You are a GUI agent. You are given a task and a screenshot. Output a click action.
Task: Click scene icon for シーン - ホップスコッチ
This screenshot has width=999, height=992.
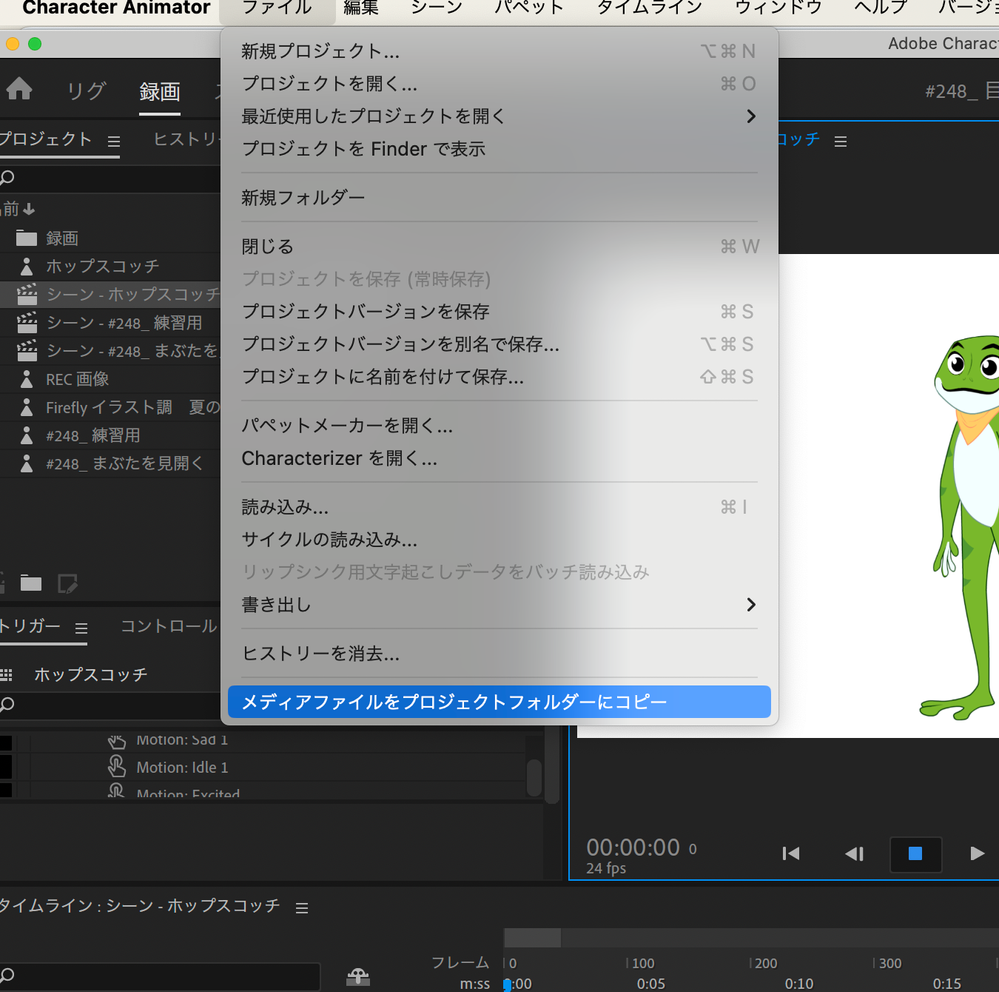click(x=27, y=294)
